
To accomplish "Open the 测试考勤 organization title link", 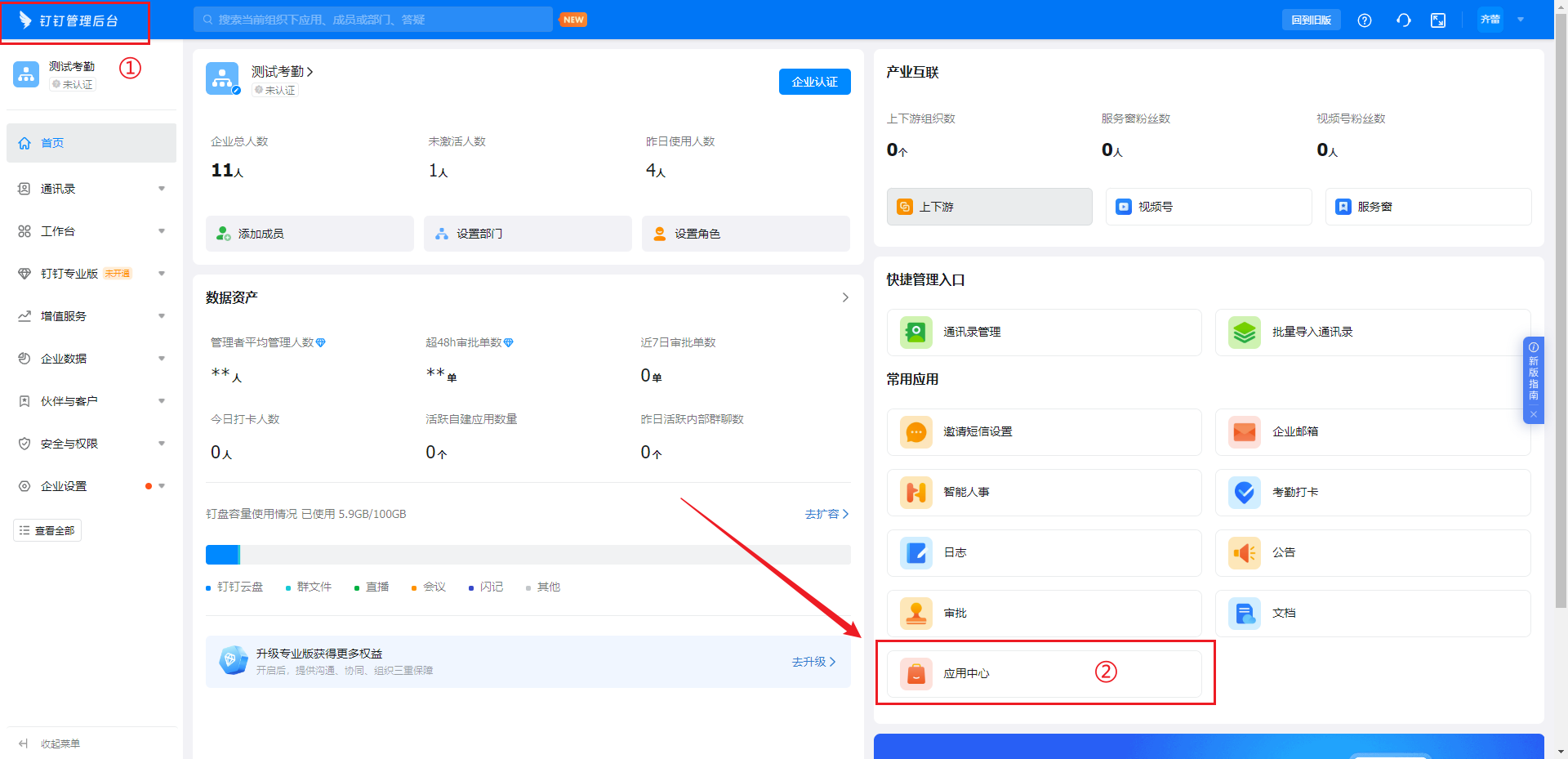I will (283, 72).
